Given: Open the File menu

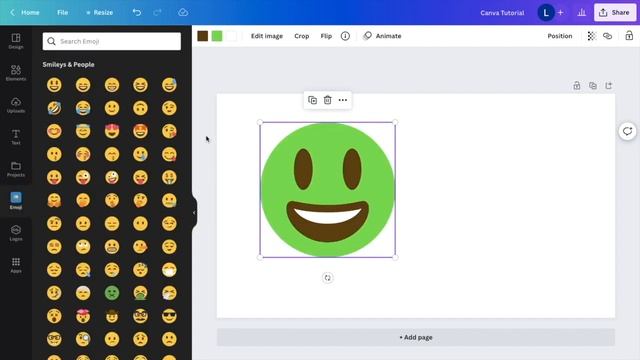Looking at the screenshot, I should click(62, 13).
